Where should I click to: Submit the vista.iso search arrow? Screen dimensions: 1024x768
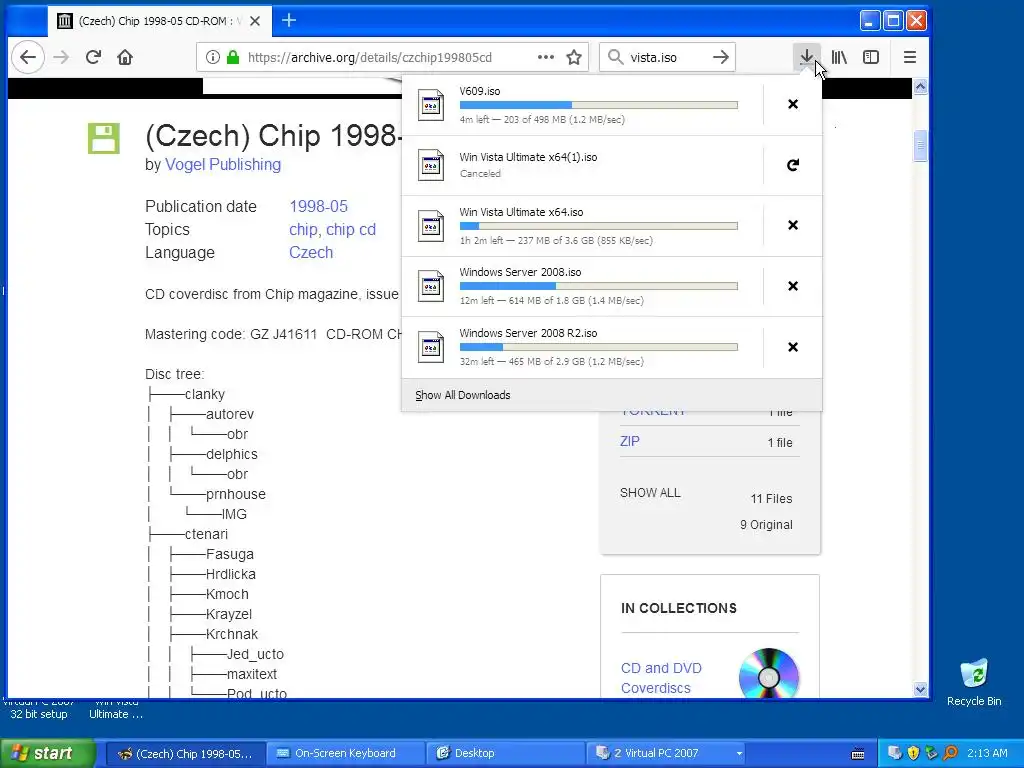click(721, 57)
